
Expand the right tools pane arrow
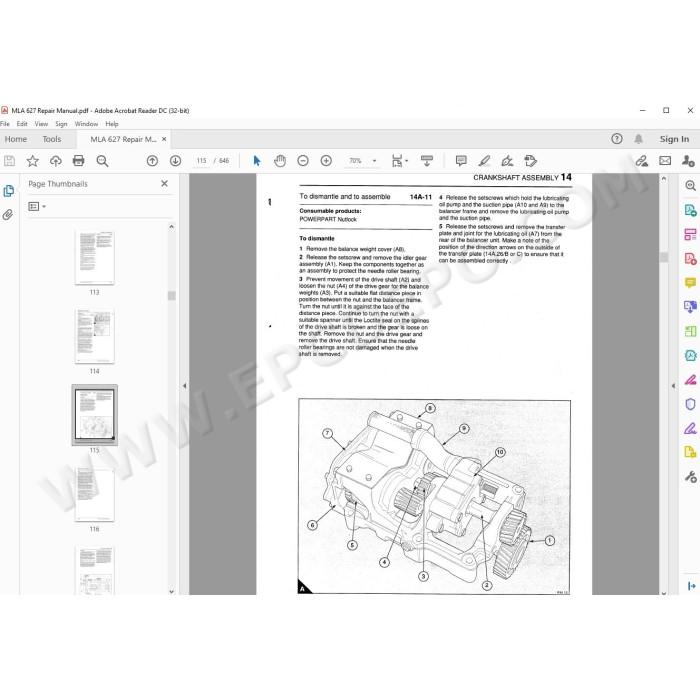(673, 386)
